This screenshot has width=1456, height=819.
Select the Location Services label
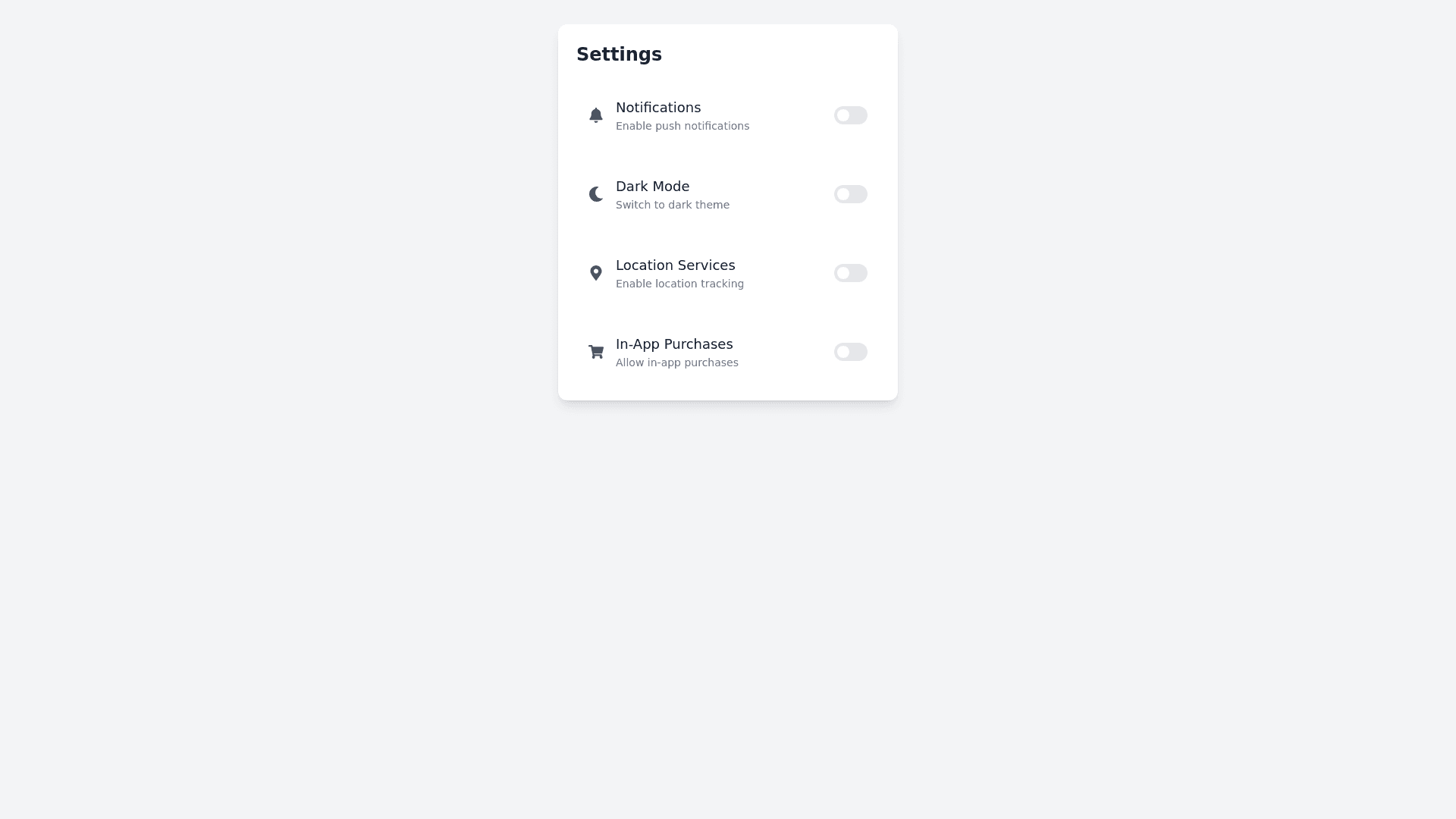(675, 265)
